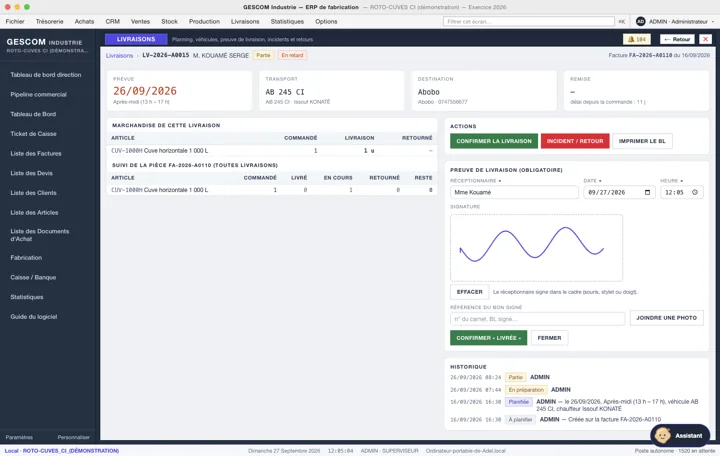Open the Achats menu

point(84,22)
